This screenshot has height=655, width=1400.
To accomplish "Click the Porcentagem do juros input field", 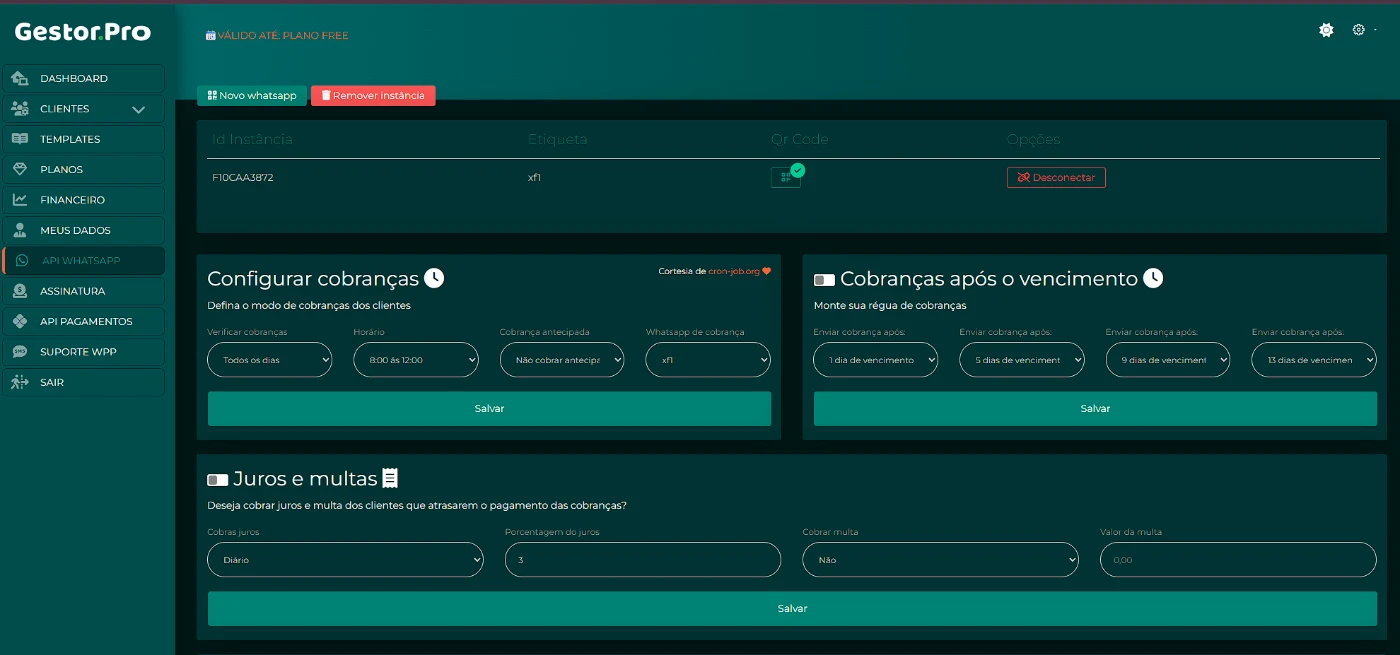I will [x=642, y=560].
